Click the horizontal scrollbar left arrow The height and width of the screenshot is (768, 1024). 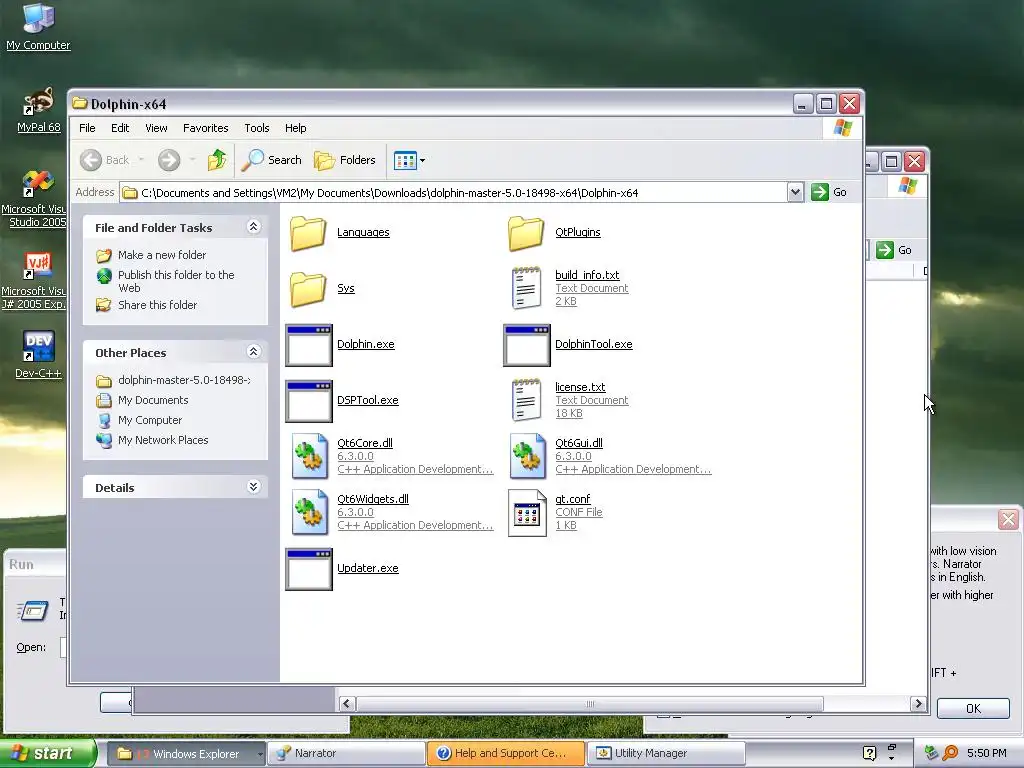pos(346,703)
